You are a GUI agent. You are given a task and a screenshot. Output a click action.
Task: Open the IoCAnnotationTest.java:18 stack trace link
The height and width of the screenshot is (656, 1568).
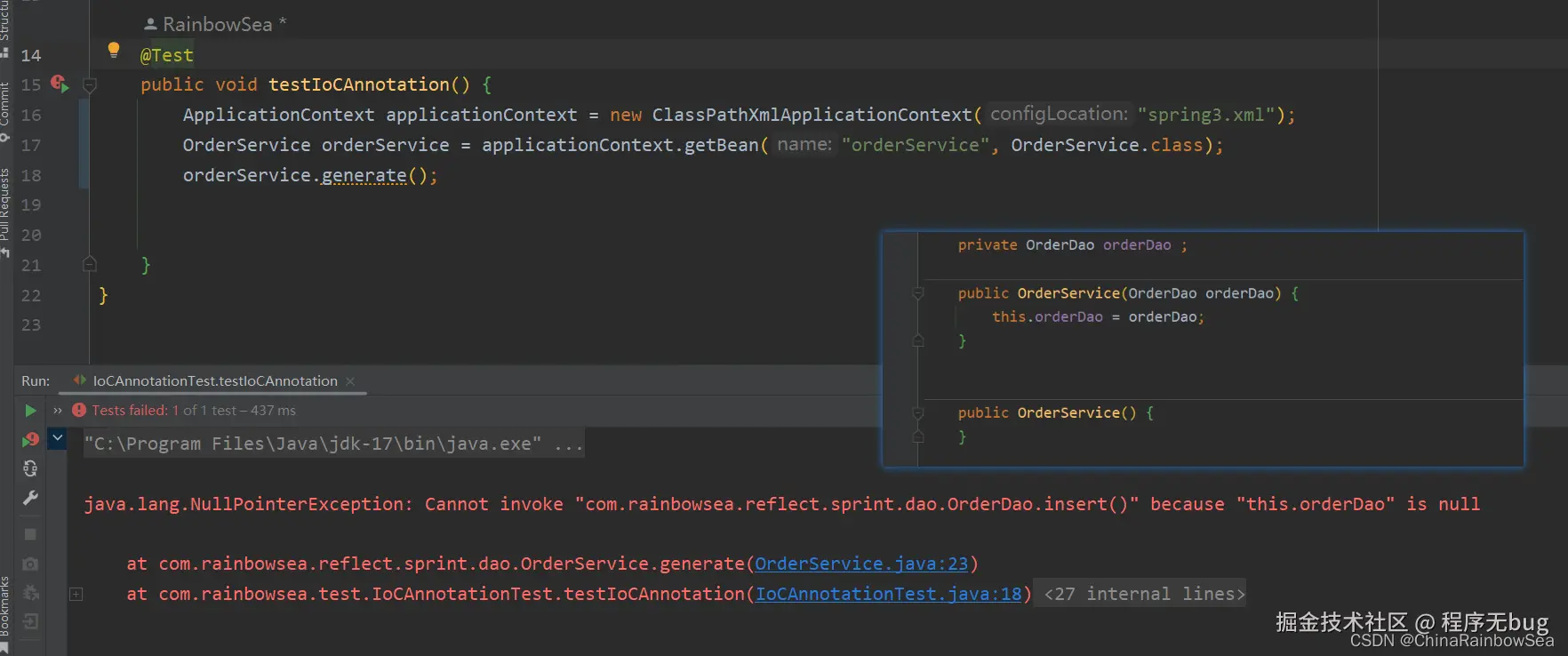(x=889, y=594)
